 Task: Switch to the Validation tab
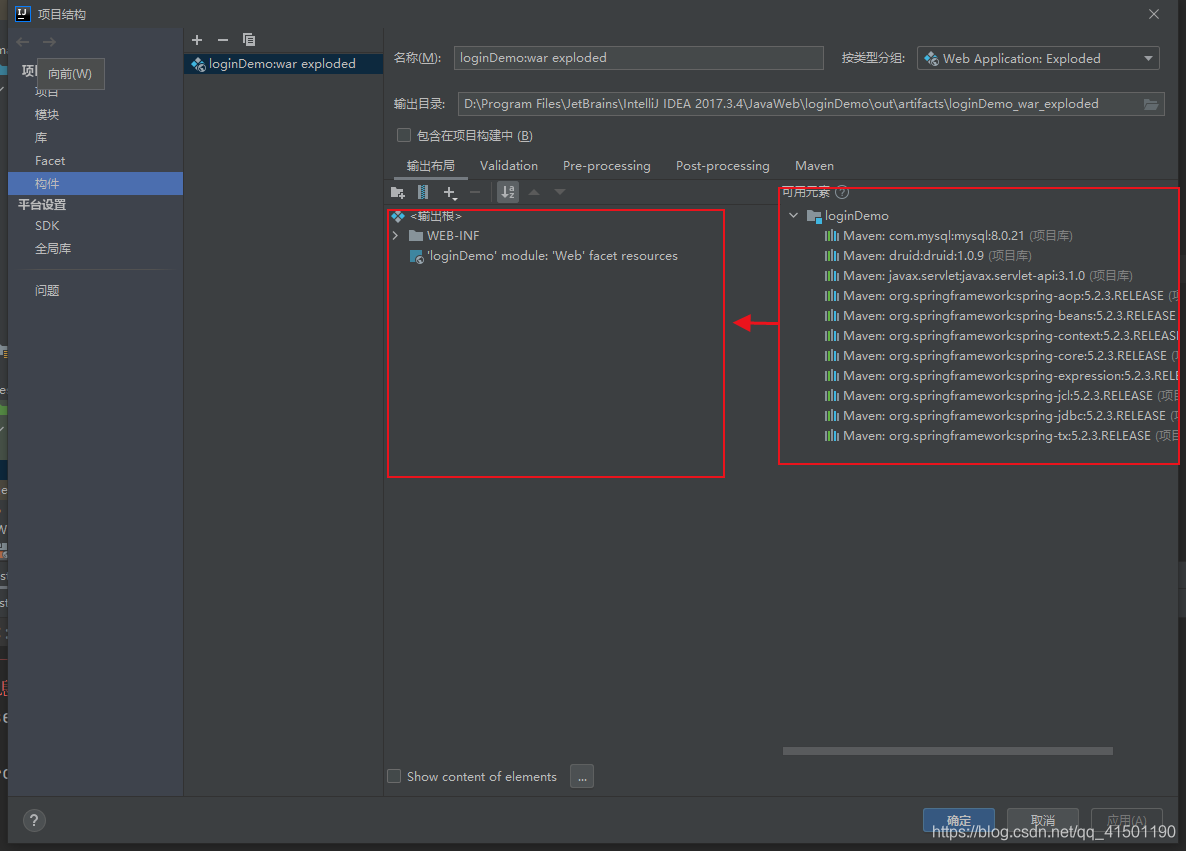click(509, 166)
